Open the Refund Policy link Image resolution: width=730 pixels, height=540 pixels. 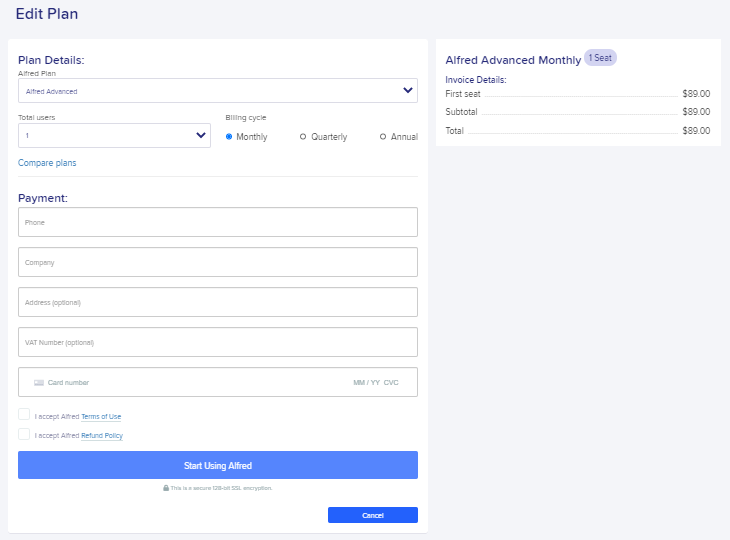(x=102, y=436)
